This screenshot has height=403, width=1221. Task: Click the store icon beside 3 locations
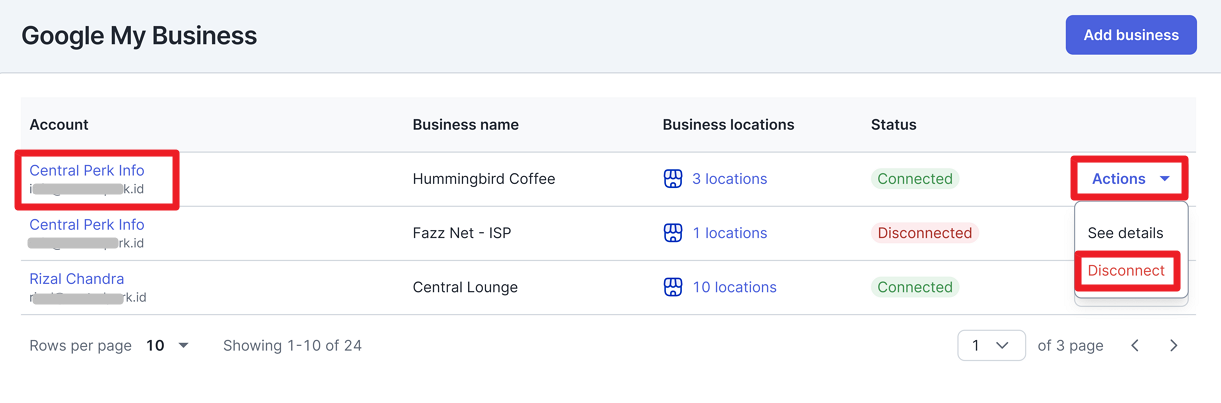coord(673,179)
